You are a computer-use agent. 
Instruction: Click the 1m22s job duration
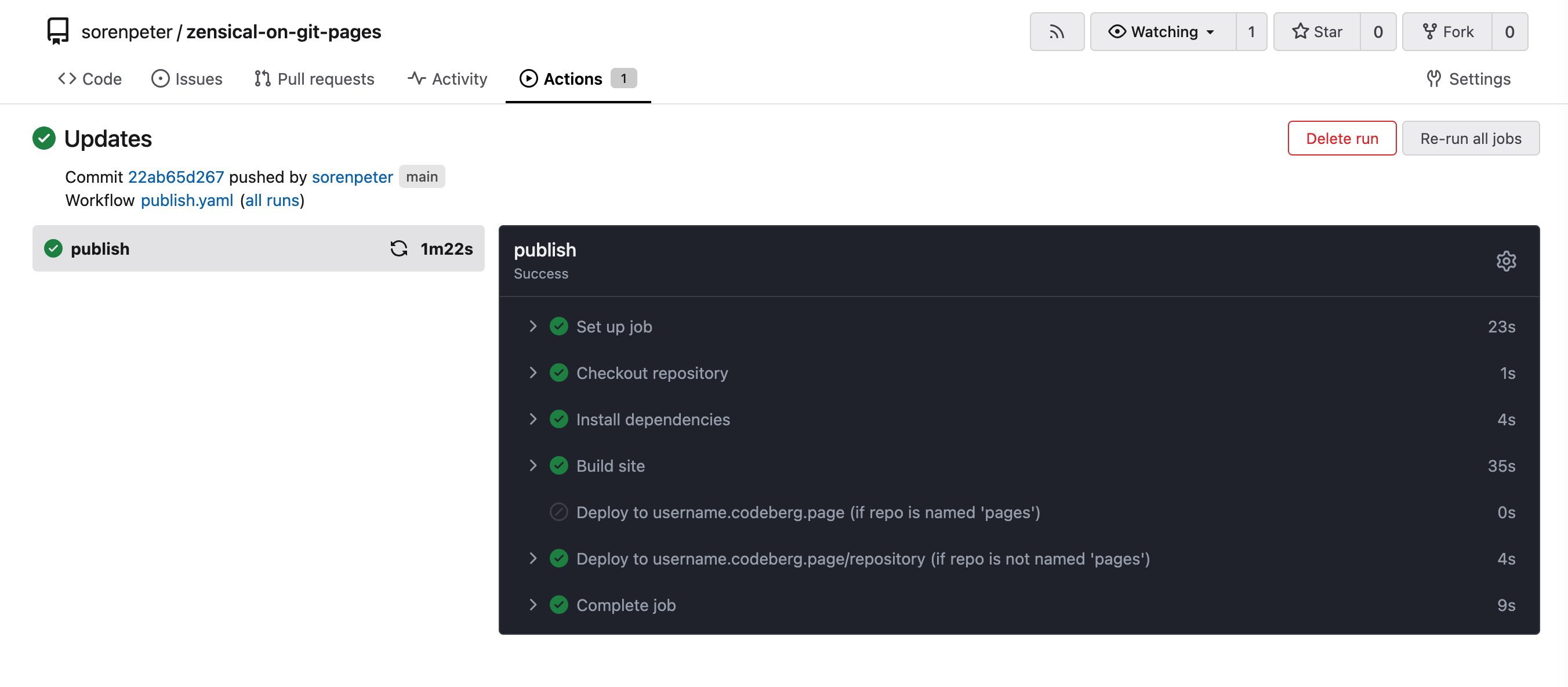[x=446, y=248]
